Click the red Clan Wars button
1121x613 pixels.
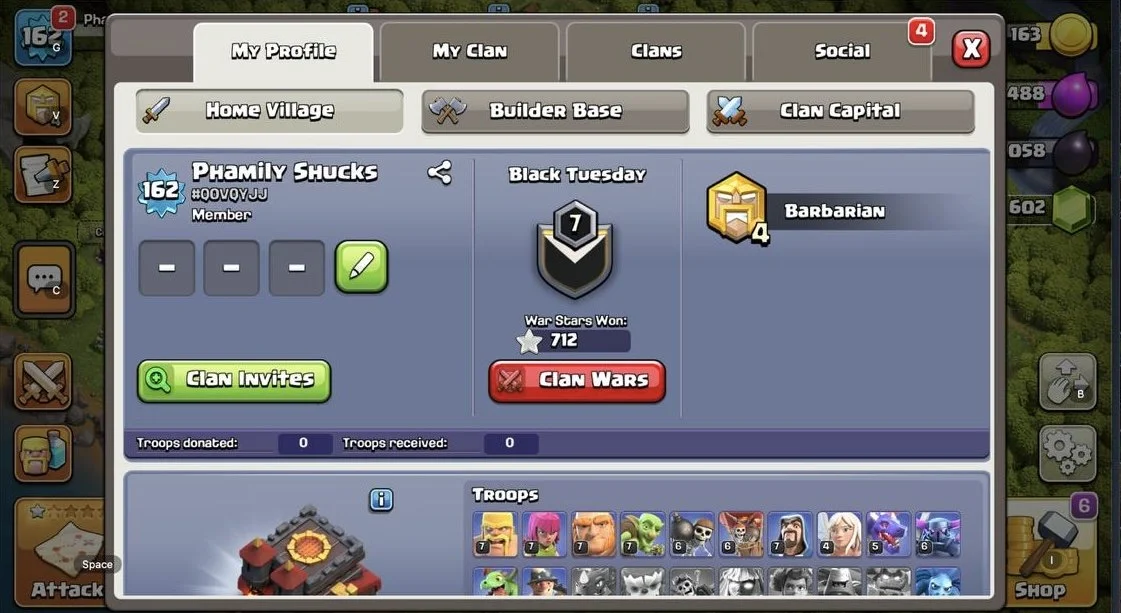[577, 381]
